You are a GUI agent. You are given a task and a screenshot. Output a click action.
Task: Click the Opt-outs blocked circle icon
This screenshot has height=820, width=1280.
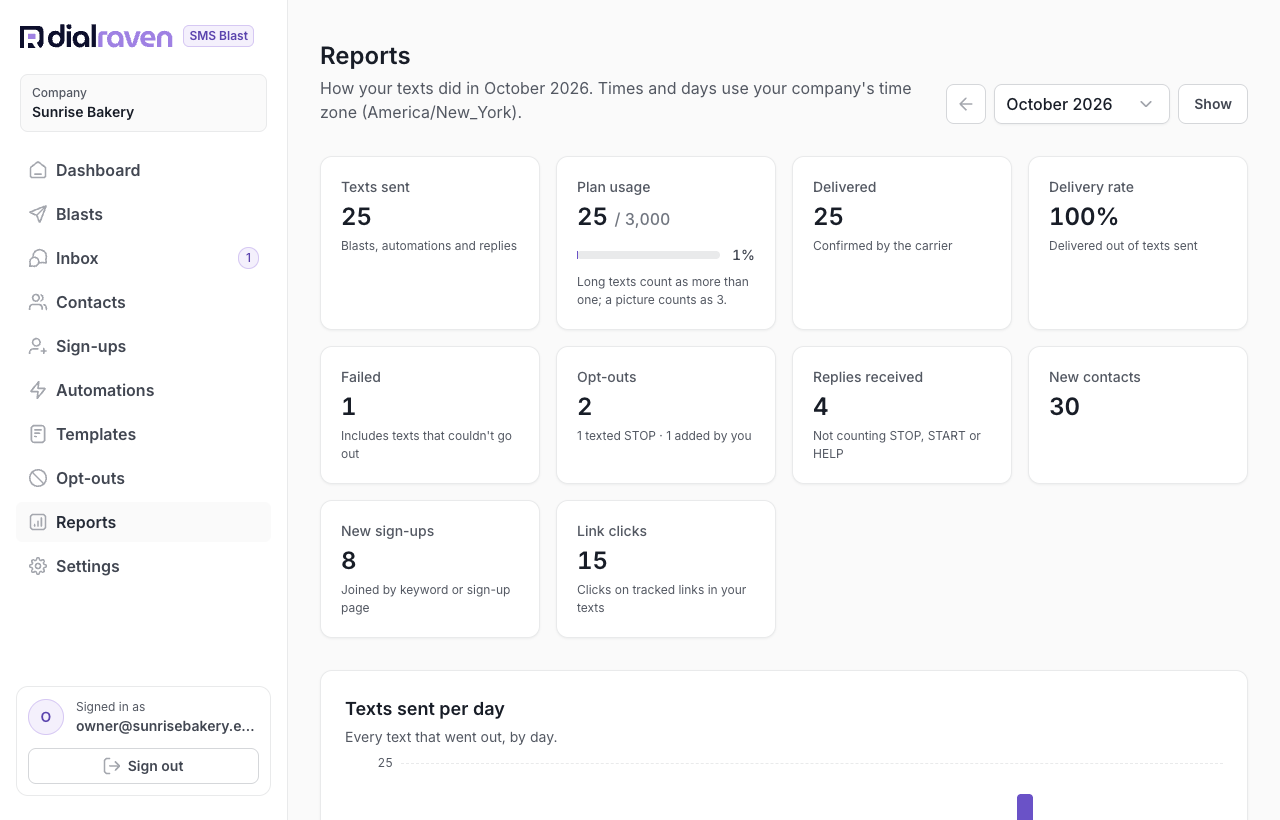[38, 478]
